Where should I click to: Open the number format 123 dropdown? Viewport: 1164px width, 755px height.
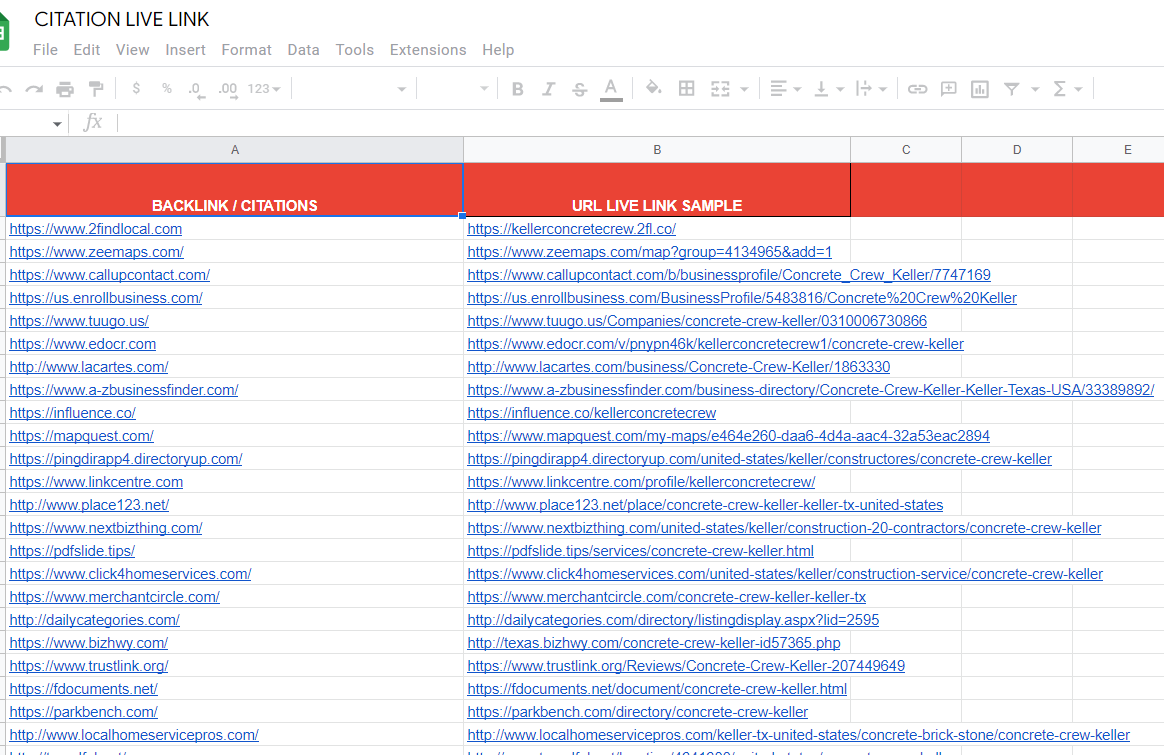coord(264,89)
